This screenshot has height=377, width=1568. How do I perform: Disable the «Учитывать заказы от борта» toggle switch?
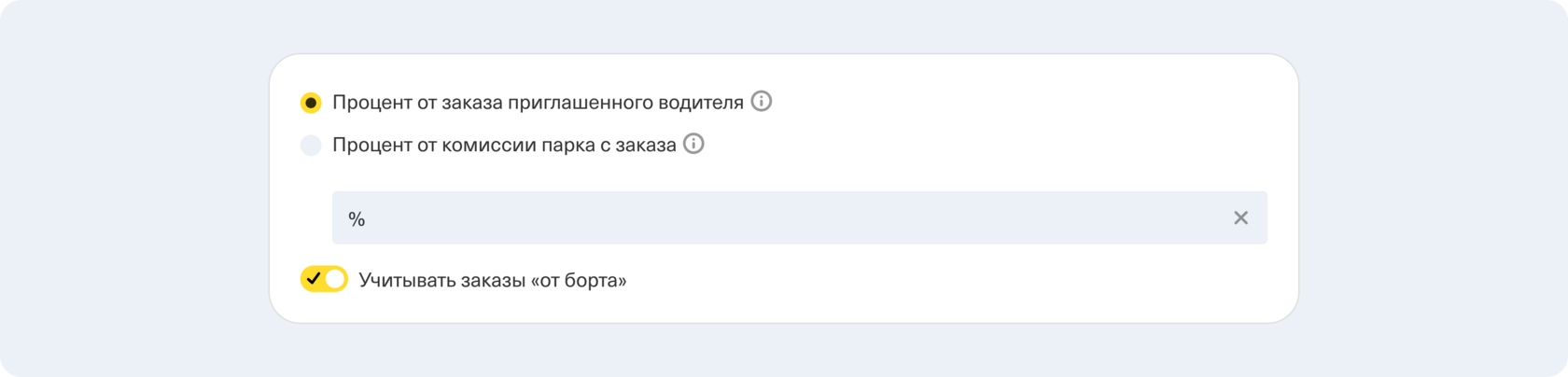pos(324,279)
